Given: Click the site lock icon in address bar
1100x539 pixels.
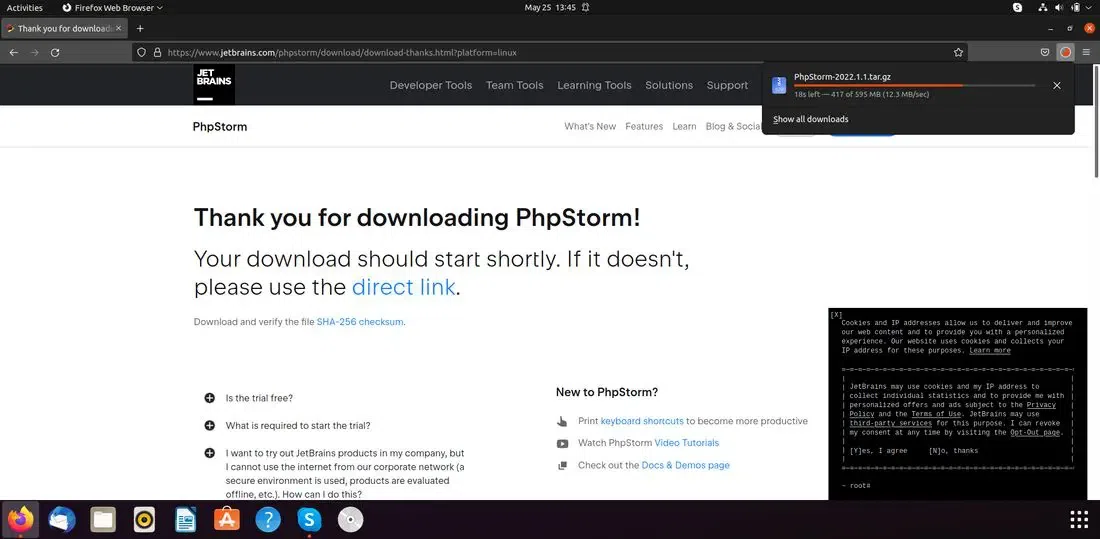Looking at the screenshot, I should point(157,53).
